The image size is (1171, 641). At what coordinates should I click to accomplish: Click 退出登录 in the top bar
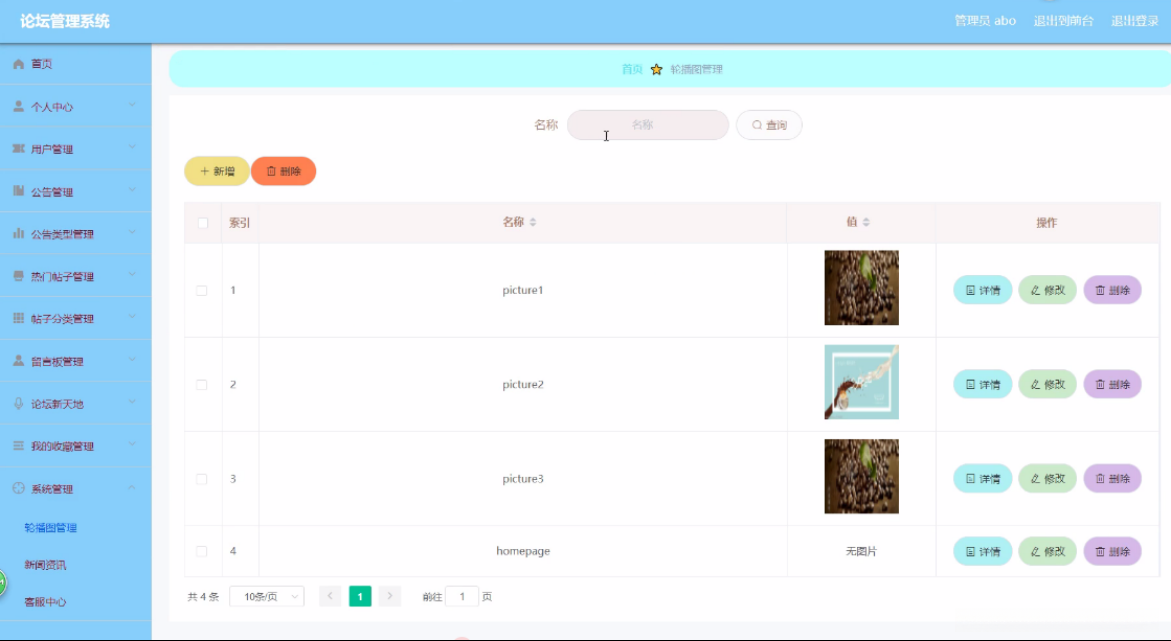click(x=1134, y=21)
